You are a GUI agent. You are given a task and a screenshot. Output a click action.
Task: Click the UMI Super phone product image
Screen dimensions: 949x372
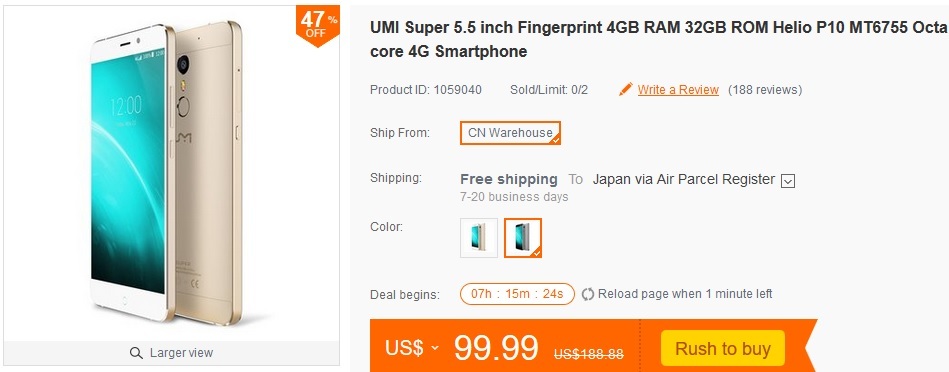166,172
